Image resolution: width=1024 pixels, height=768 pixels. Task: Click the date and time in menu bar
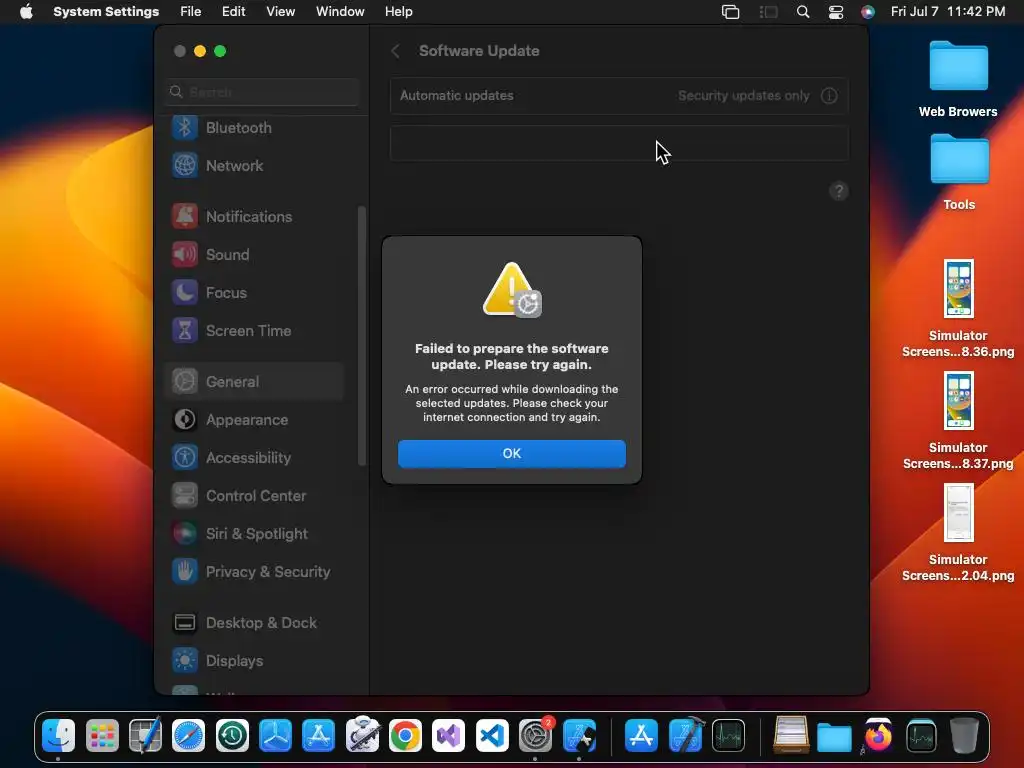point(948,12)
